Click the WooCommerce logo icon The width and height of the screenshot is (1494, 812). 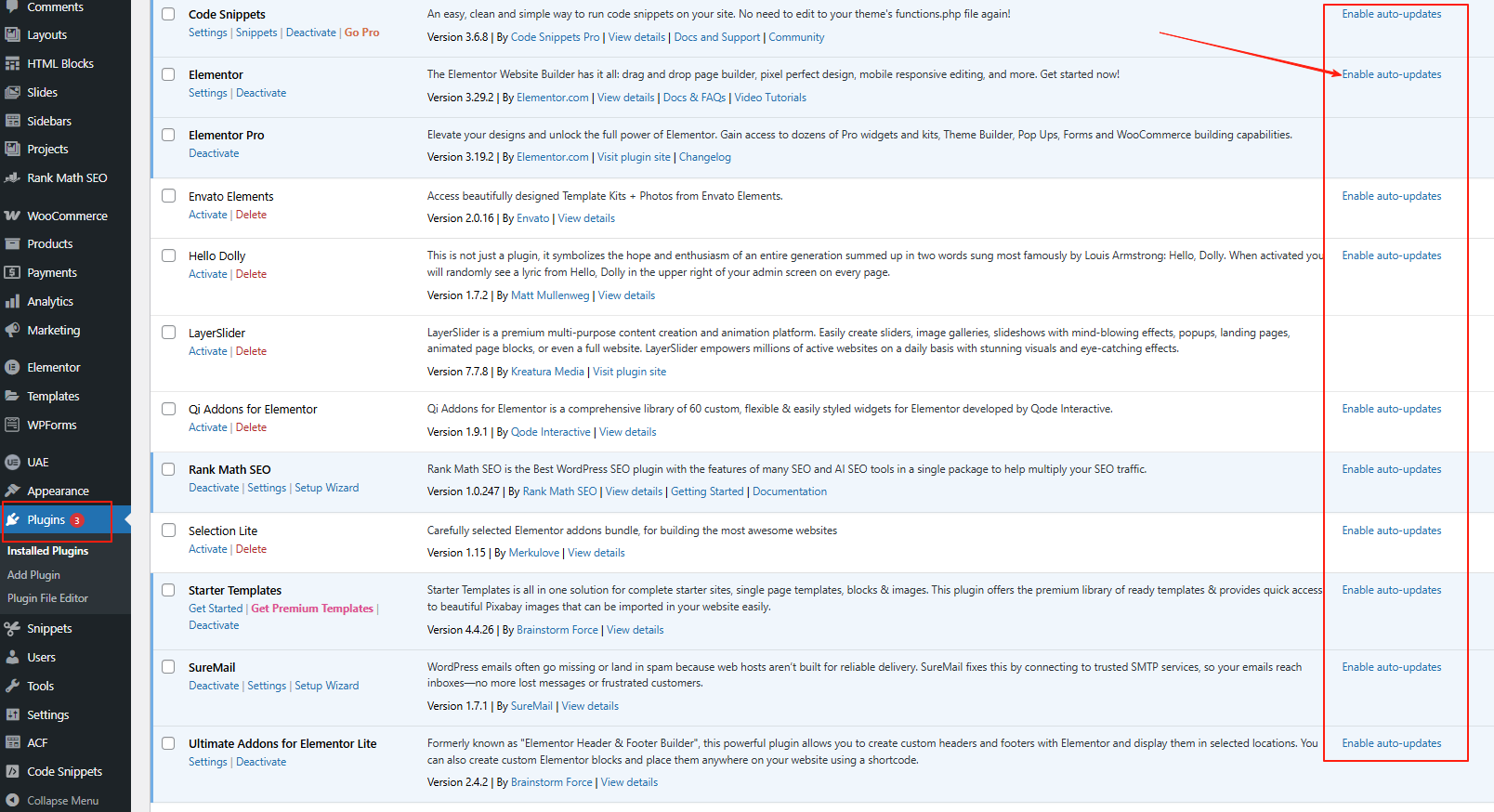(12, 216)
